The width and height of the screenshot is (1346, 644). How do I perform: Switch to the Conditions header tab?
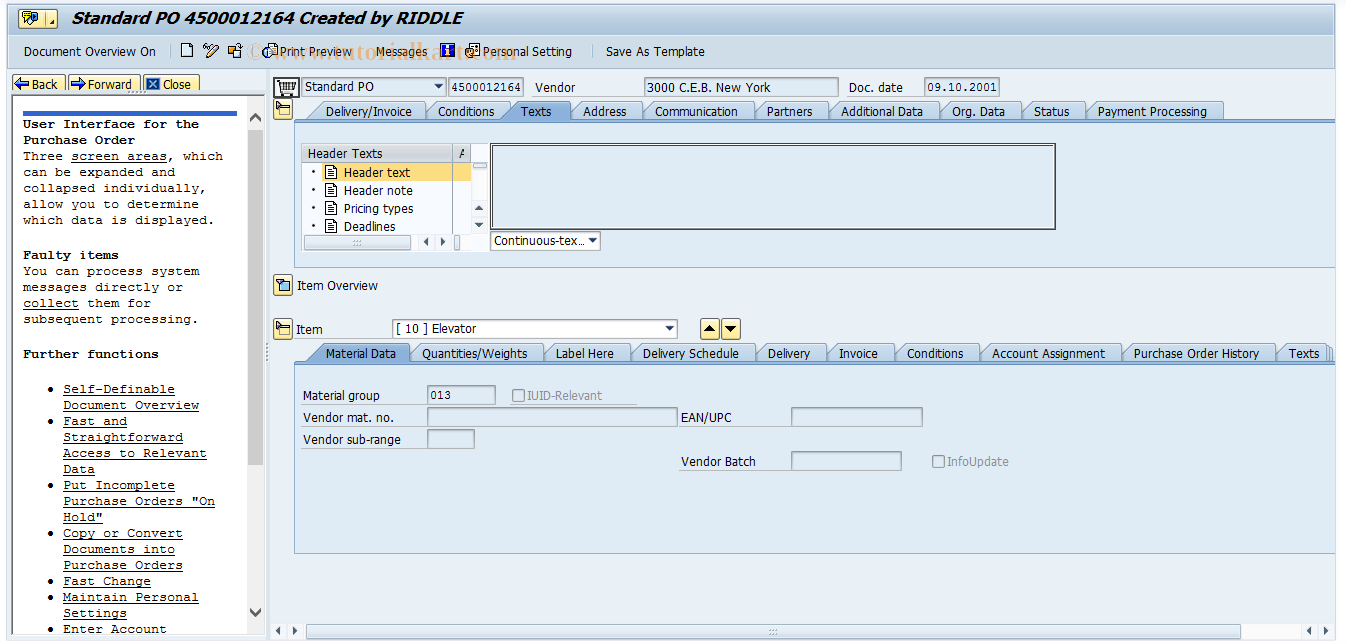[x=466, y=111]
